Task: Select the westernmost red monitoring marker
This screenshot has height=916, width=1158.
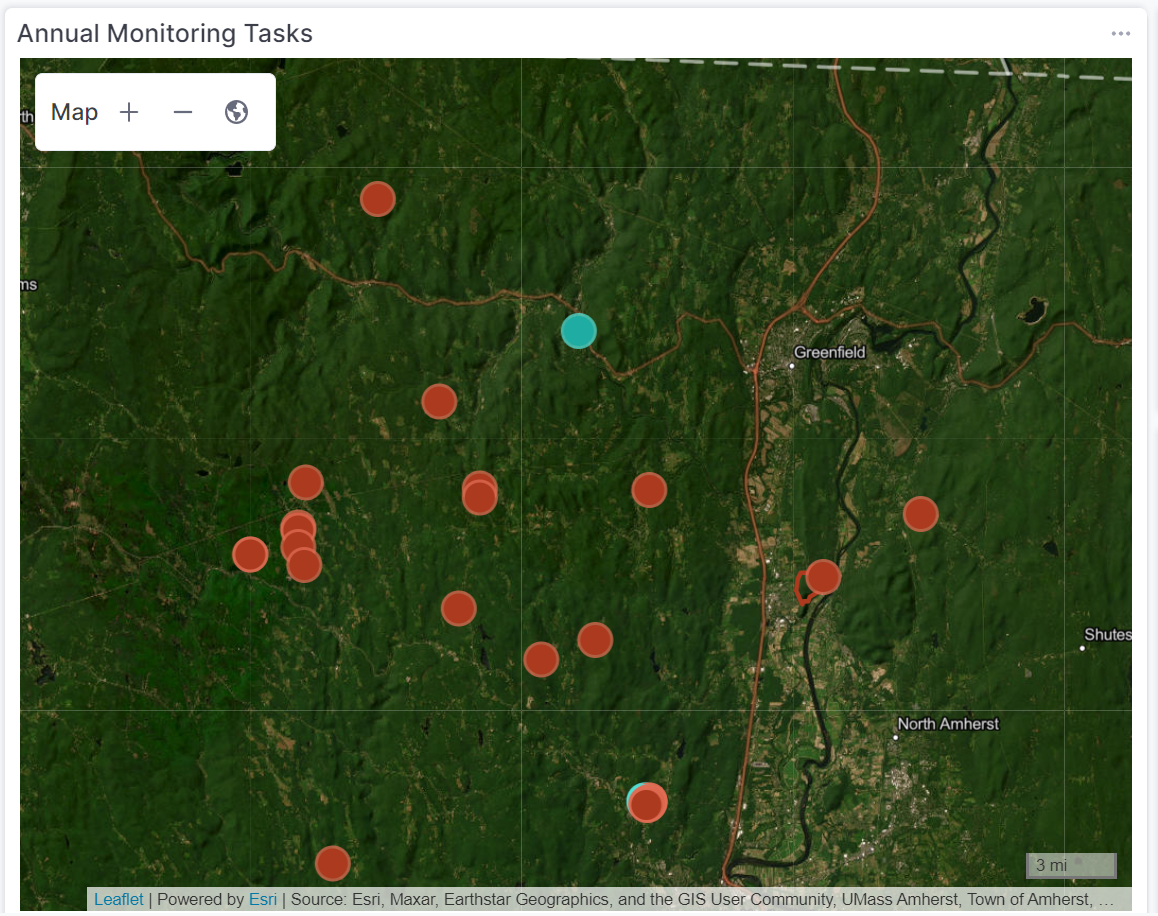Action: point(249,554)
